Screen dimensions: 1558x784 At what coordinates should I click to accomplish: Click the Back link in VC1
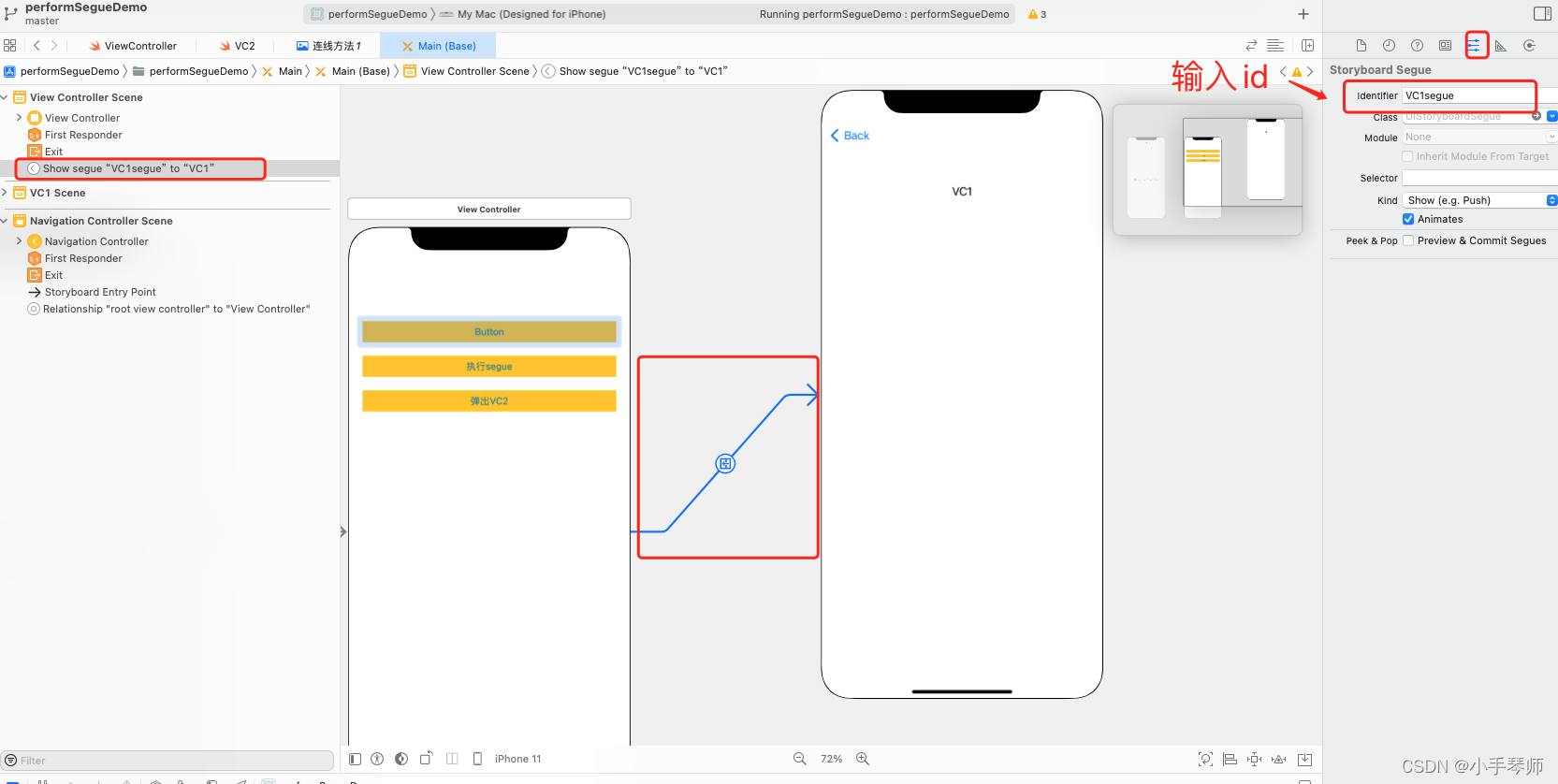point(850,136)
